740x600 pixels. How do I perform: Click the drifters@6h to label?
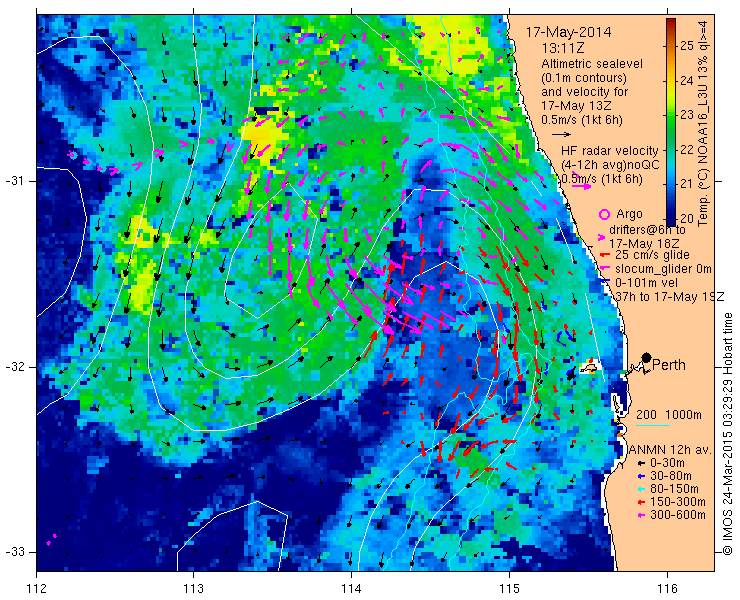(x=648, y=230)
